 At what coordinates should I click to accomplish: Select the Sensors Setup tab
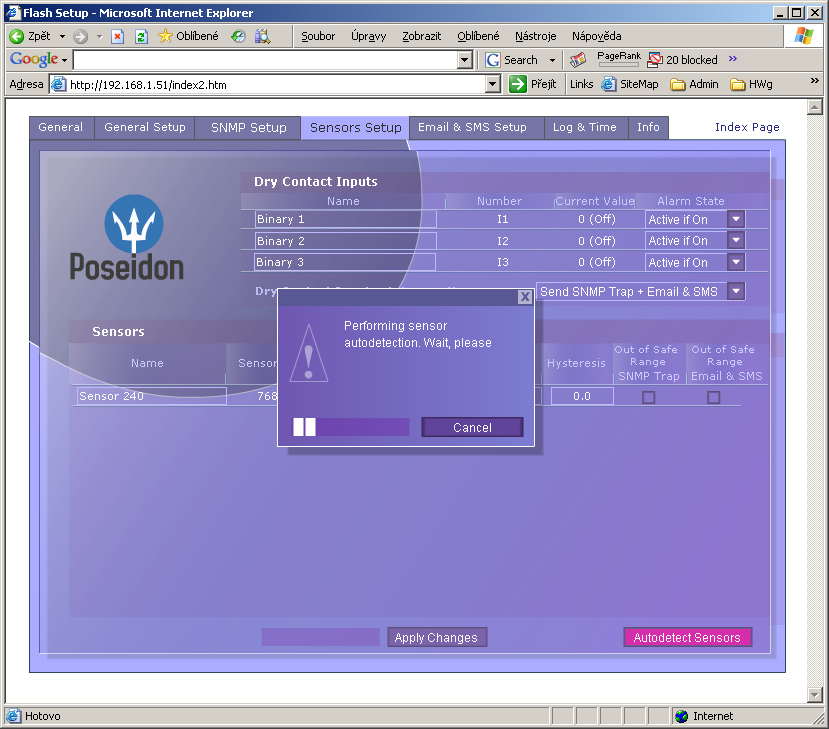355,127
